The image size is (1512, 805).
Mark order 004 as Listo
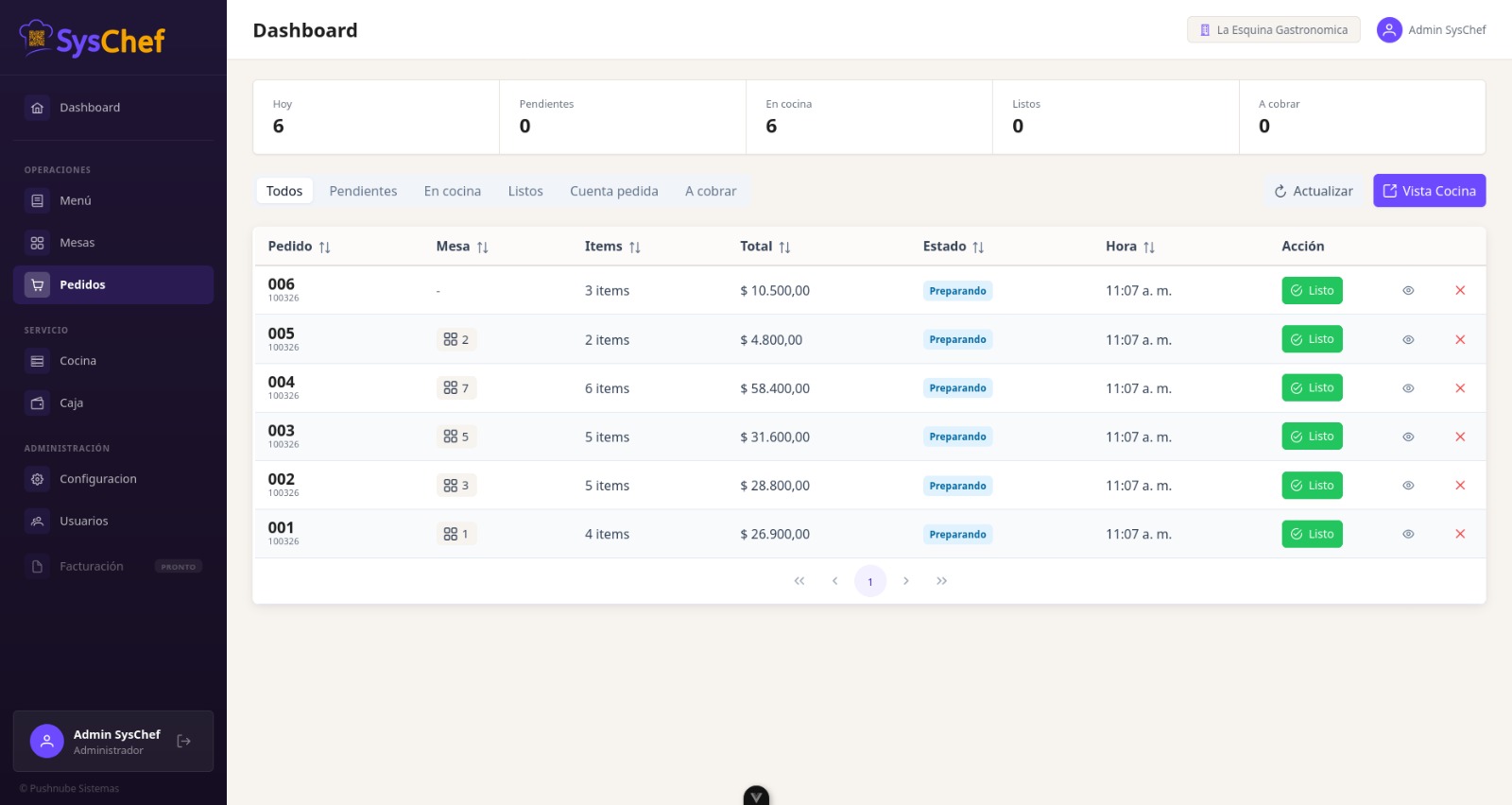[1312, 388]
